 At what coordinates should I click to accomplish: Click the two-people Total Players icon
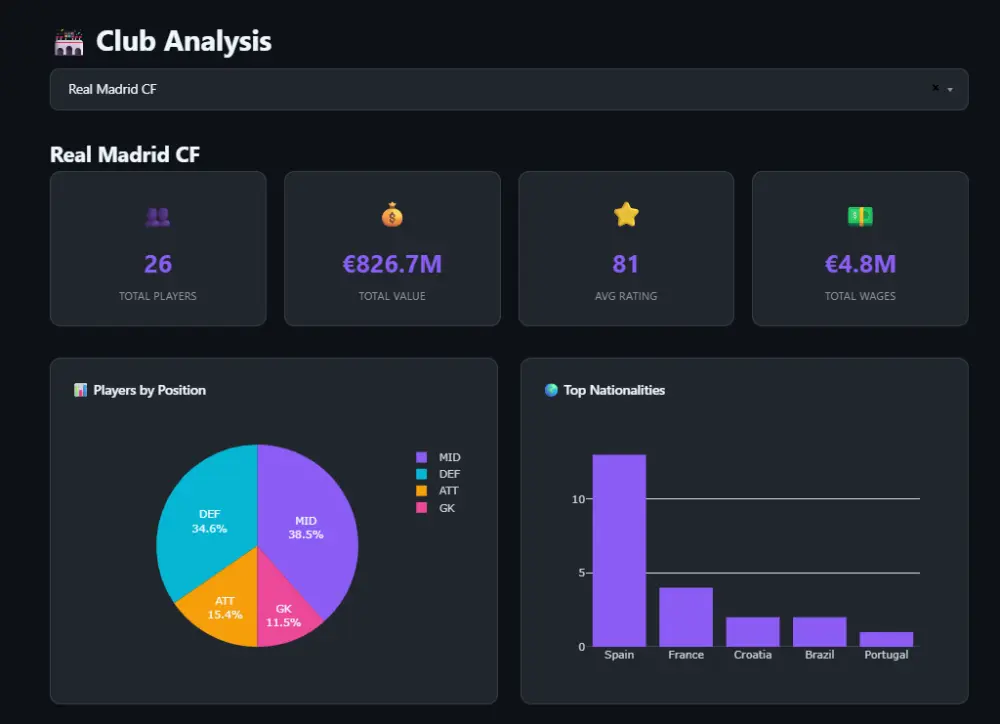[x=158, y=217]
